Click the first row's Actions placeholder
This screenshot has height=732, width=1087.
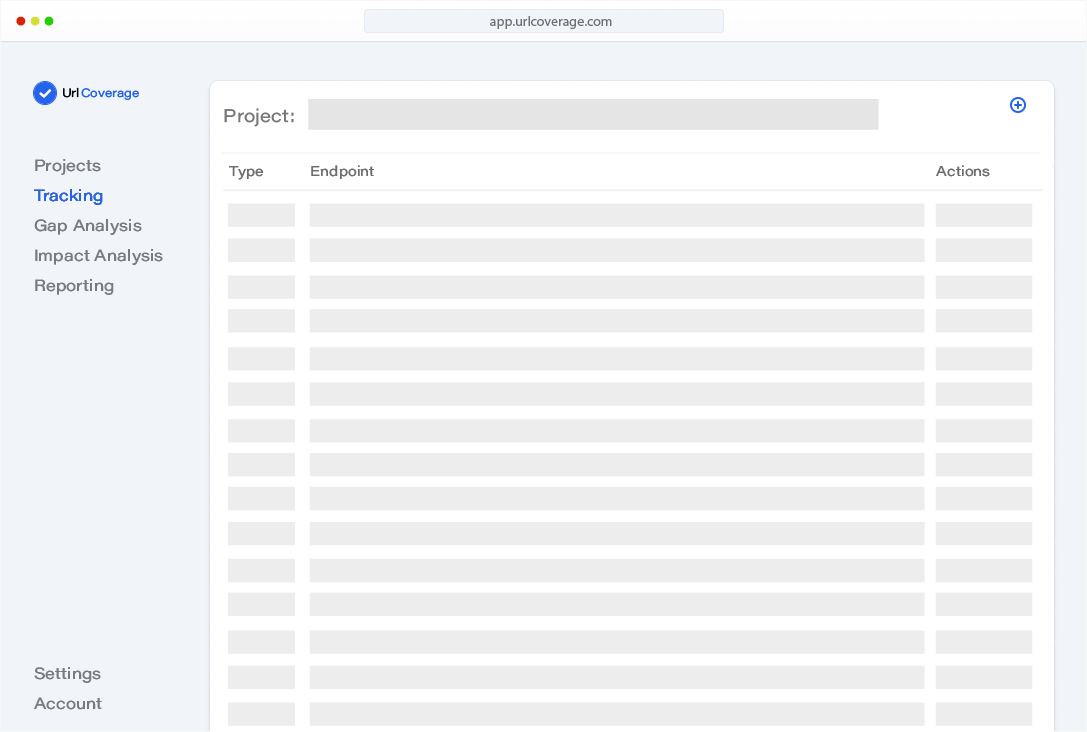(x=983, y=215)
